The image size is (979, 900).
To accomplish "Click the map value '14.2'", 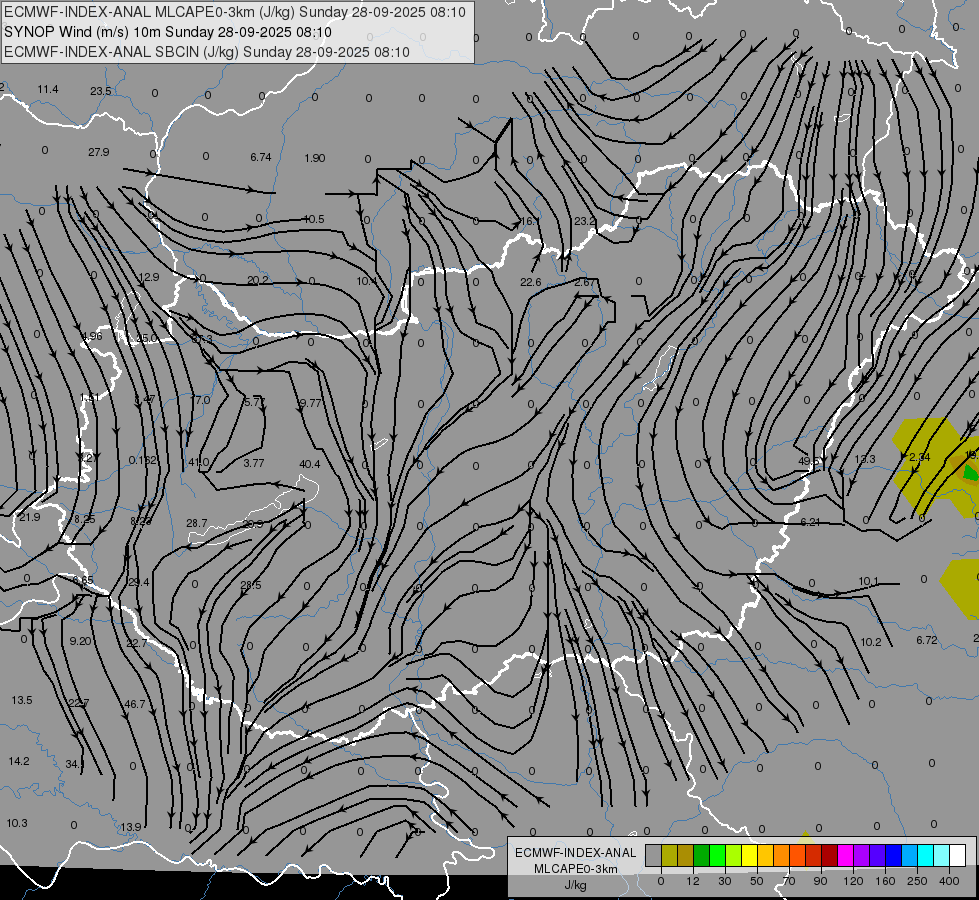I will click(x=19, y=761).
